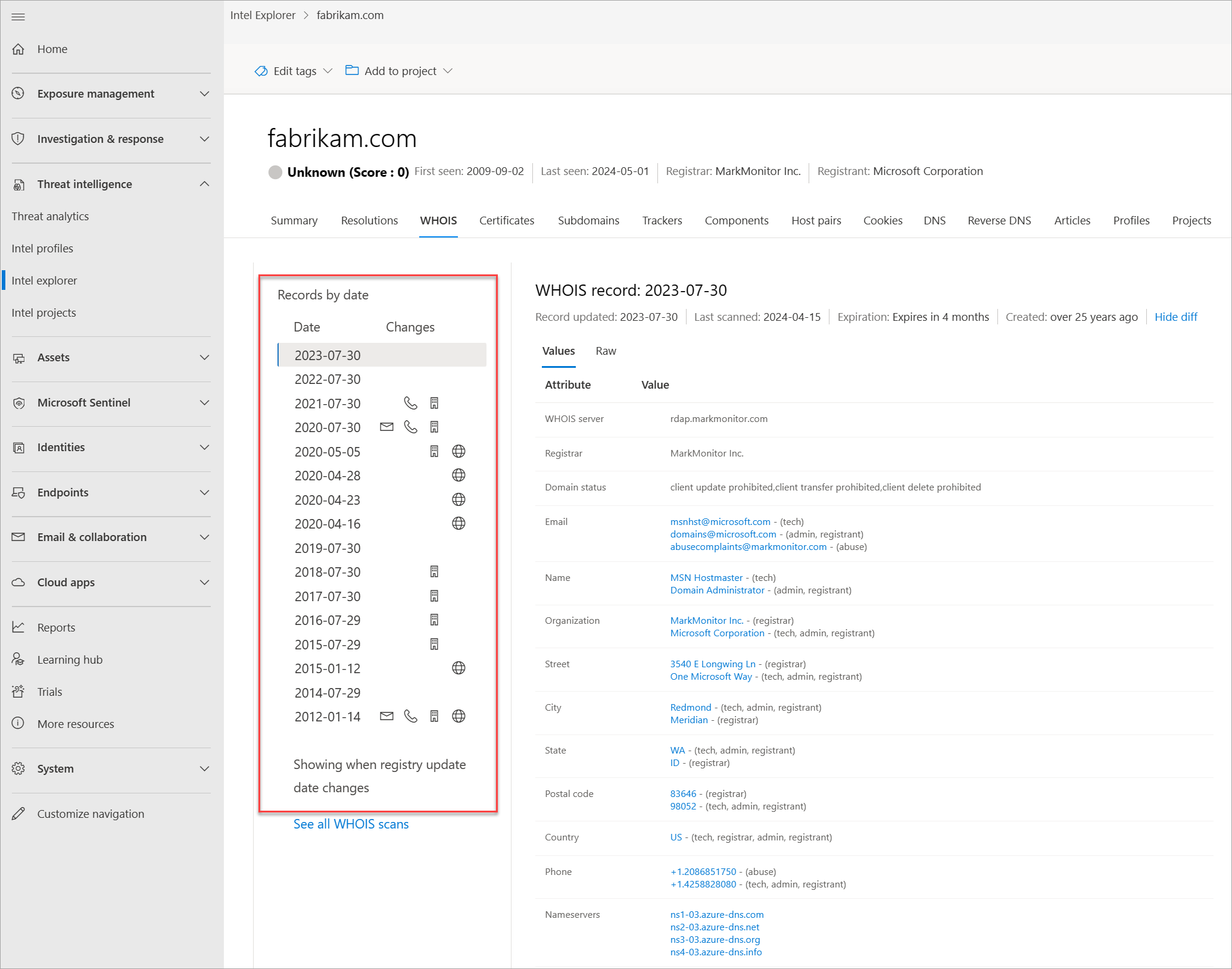Open Threat analytics in sidebar

pyautogui.click(x=50, y=216)
